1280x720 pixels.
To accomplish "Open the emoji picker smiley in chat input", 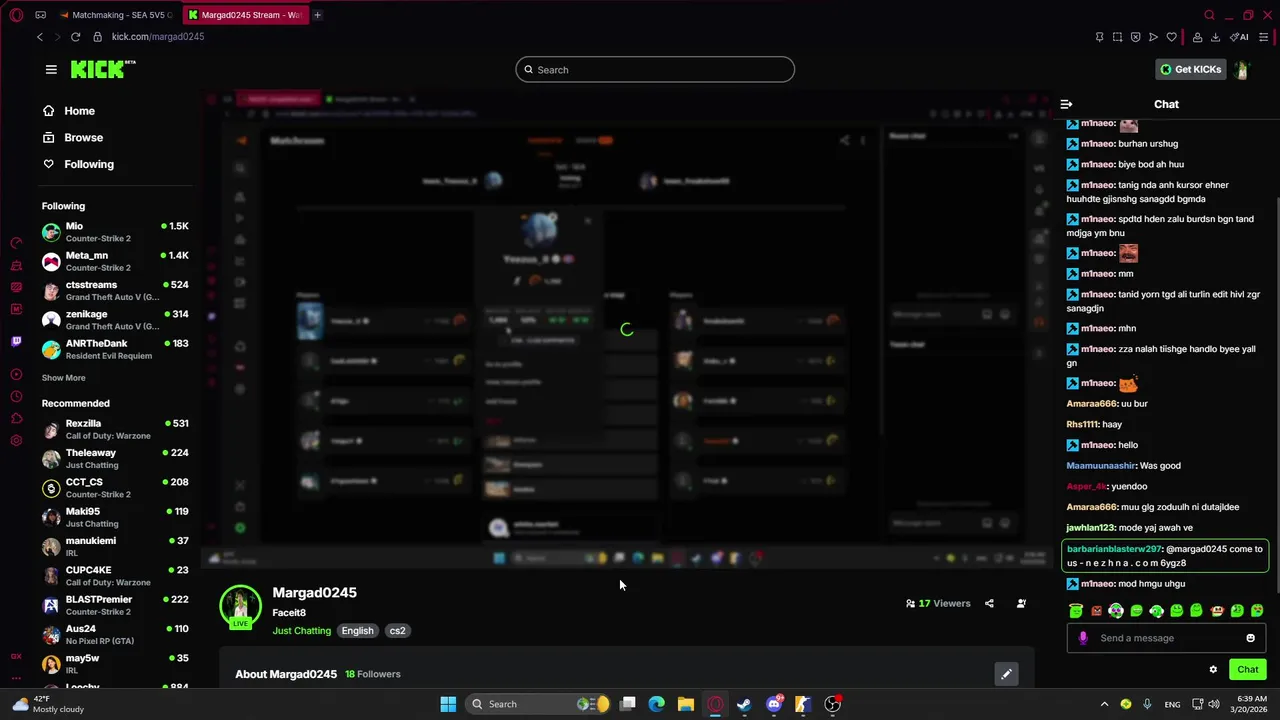I will pyautogui.click(x=1250, y=638).
